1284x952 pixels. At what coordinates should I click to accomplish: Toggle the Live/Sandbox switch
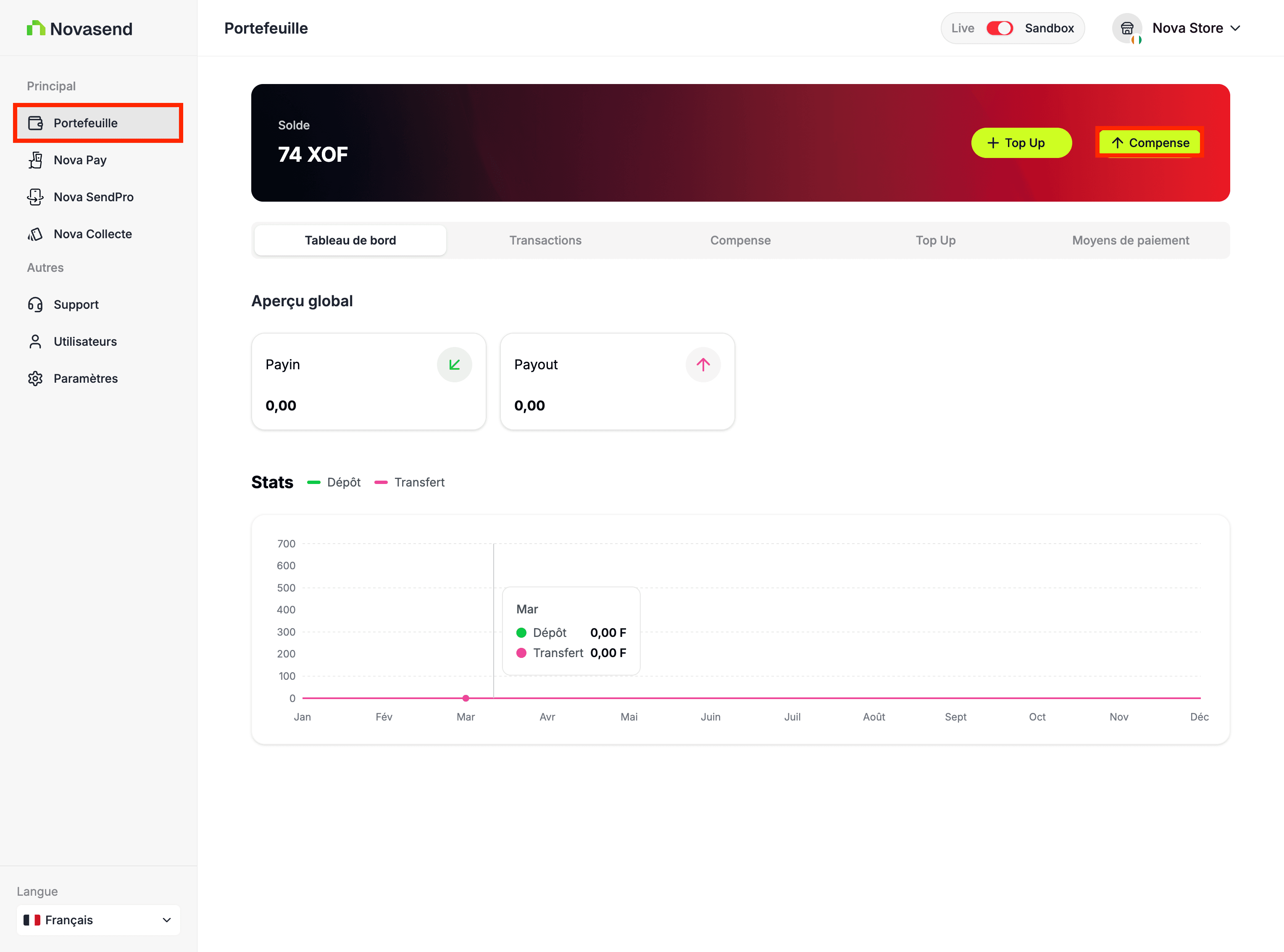pos(1000,28)
